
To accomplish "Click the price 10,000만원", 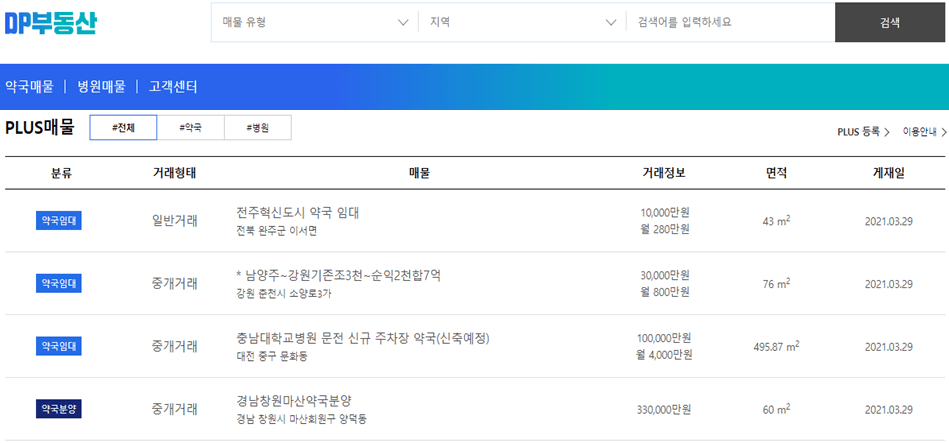I will coord(665,212).
